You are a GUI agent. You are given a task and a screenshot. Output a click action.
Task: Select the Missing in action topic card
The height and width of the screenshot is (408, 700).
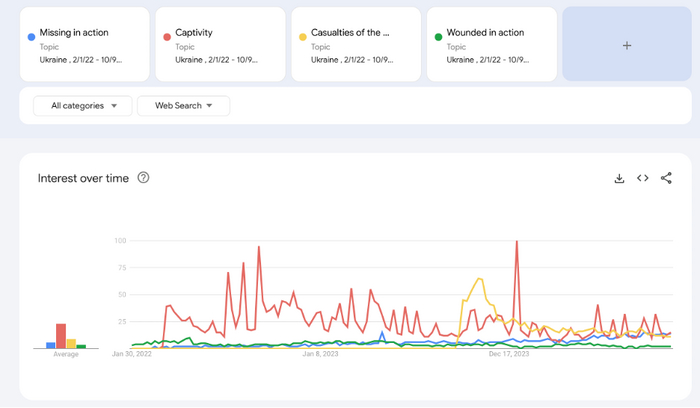click(84, 45)
